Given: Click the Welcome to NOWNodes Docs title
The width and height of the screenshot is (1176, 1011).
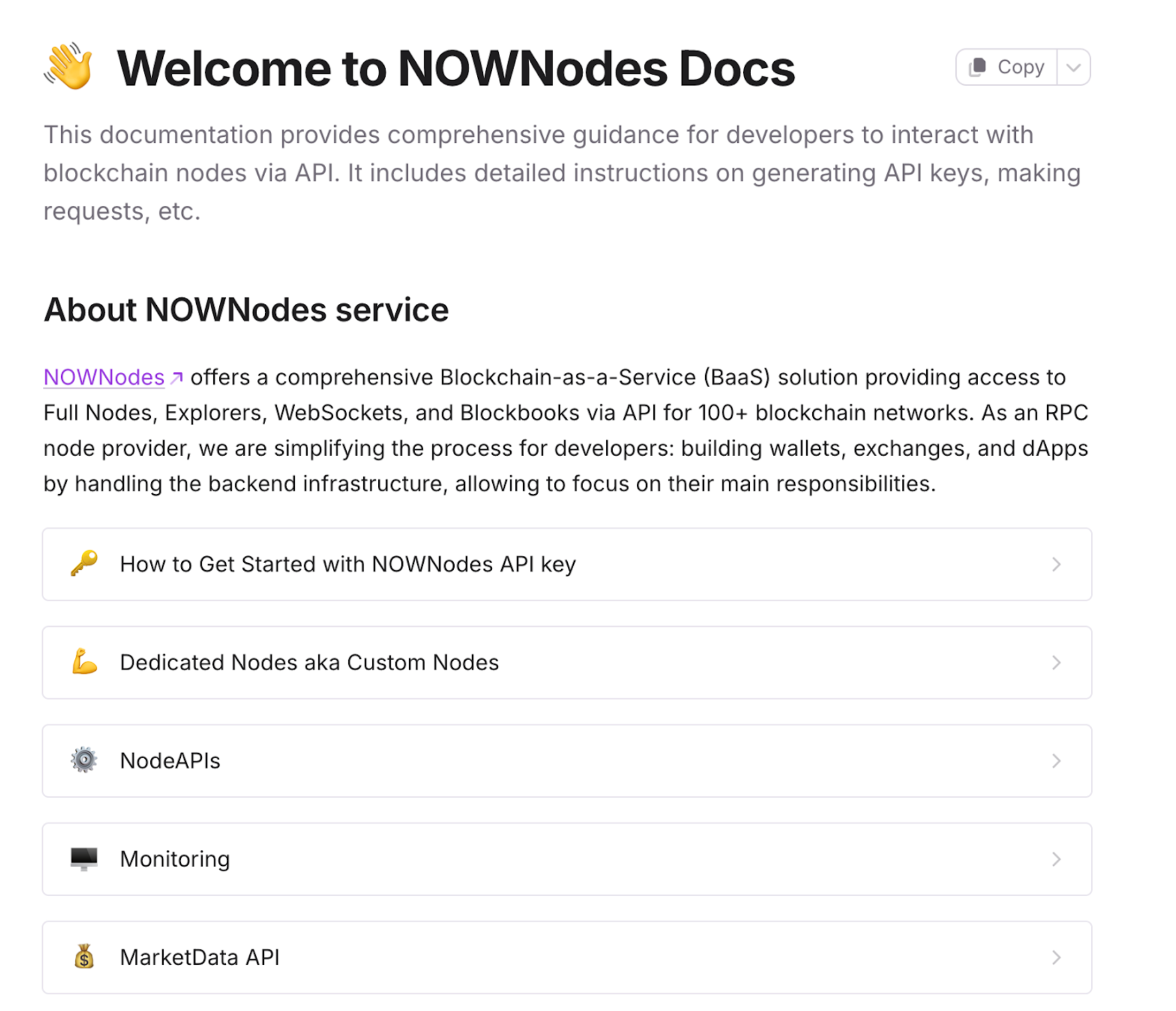Looking at the screenshot, I should coord(456,68).
